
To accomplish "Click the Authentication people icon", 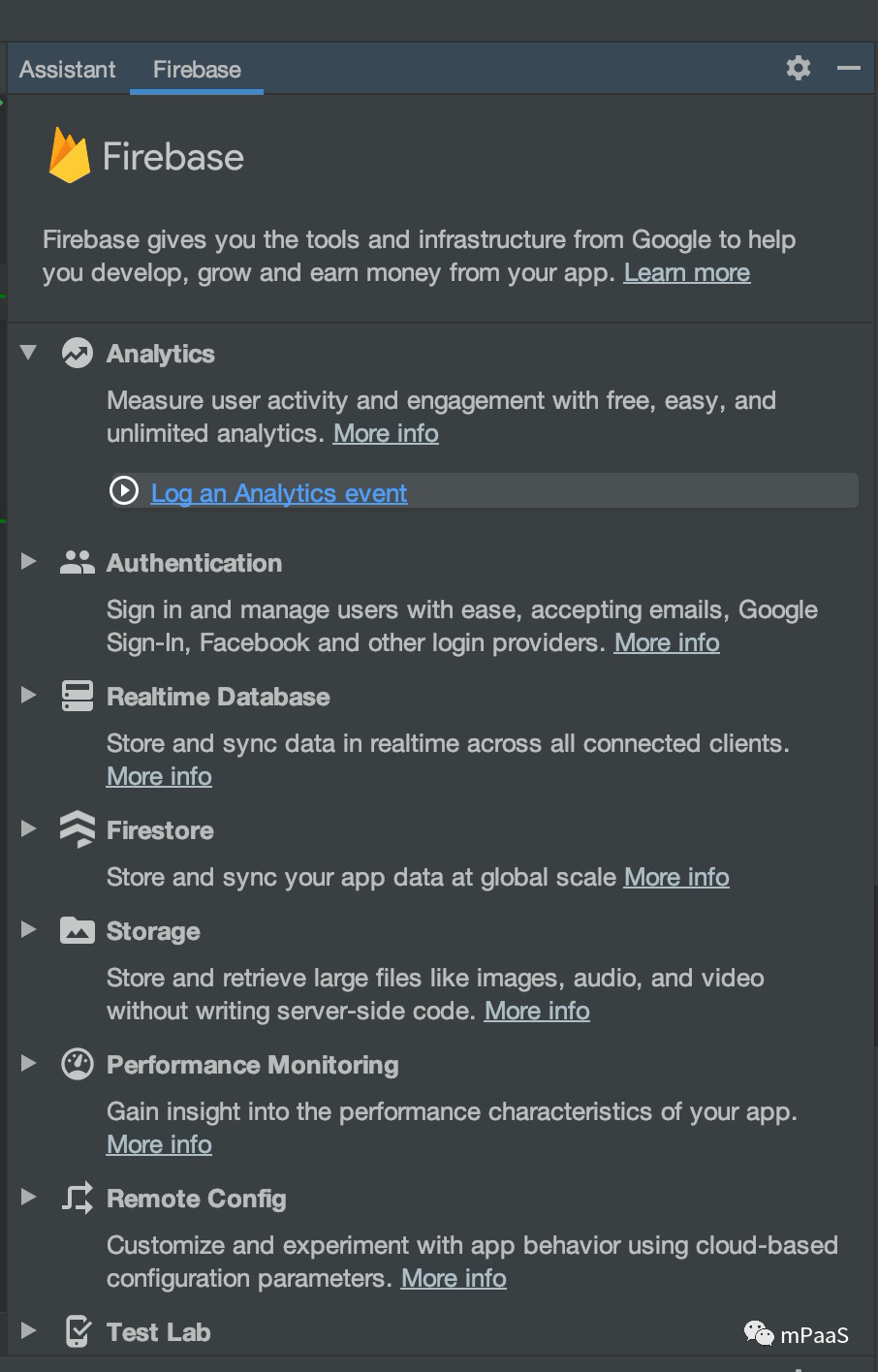I will pyautogui.click(x=78, y=563).
